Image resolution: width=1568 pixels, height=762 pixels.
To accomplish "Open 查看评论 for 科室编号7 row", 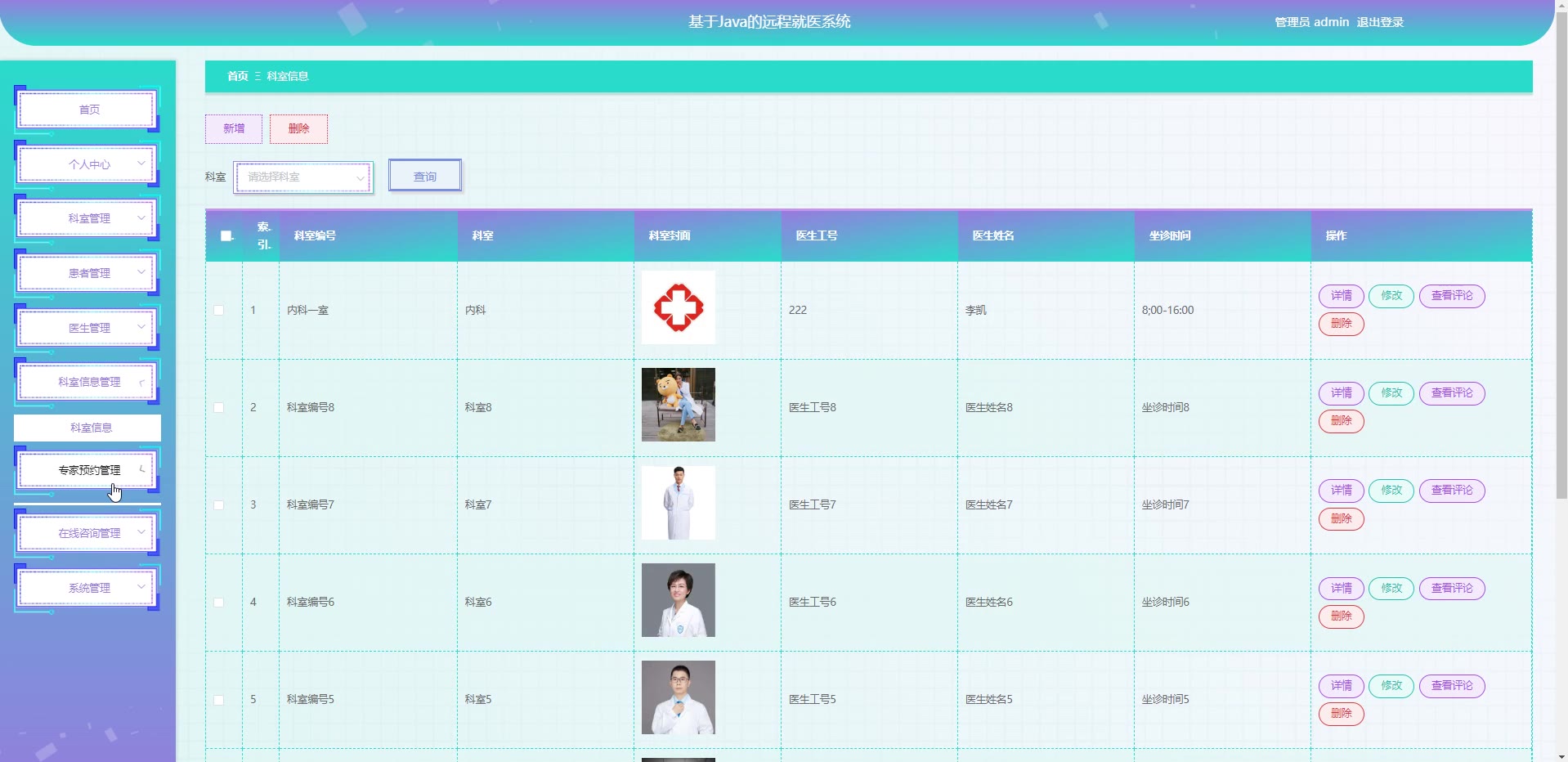I will 1452,491.
